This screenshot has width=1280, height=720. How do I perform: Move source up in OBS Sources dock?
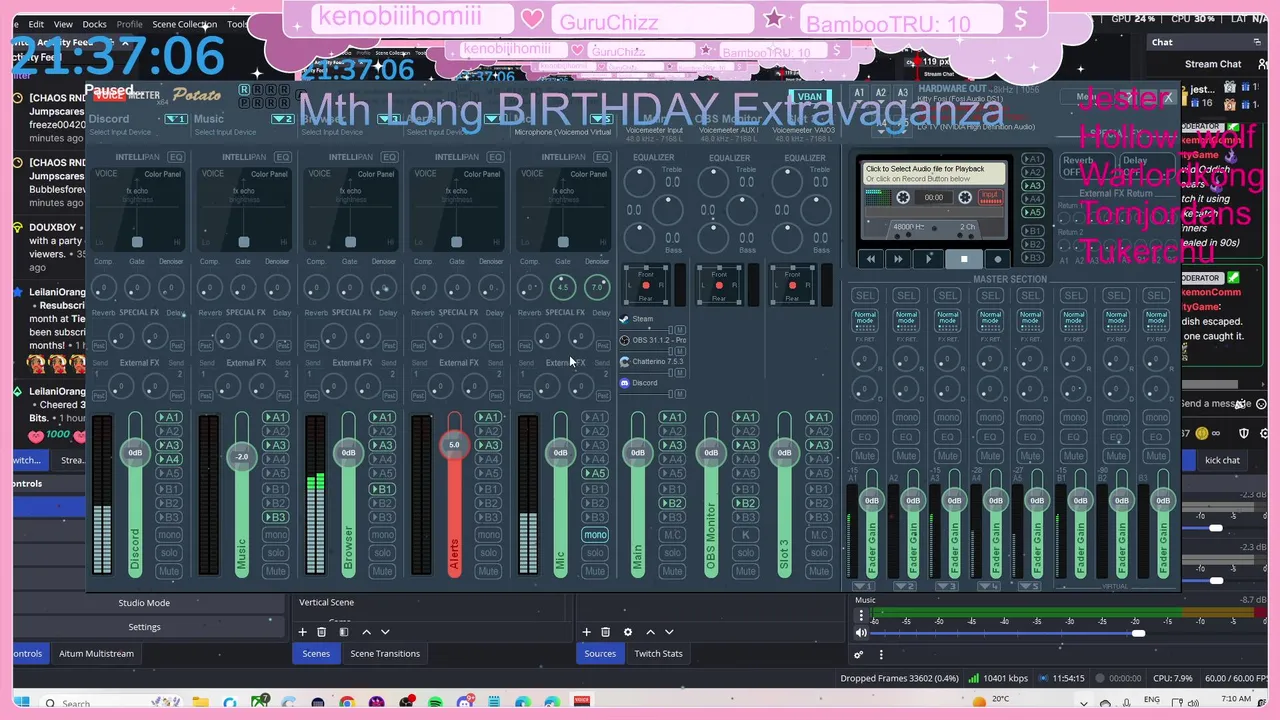(x=650, y=632)
